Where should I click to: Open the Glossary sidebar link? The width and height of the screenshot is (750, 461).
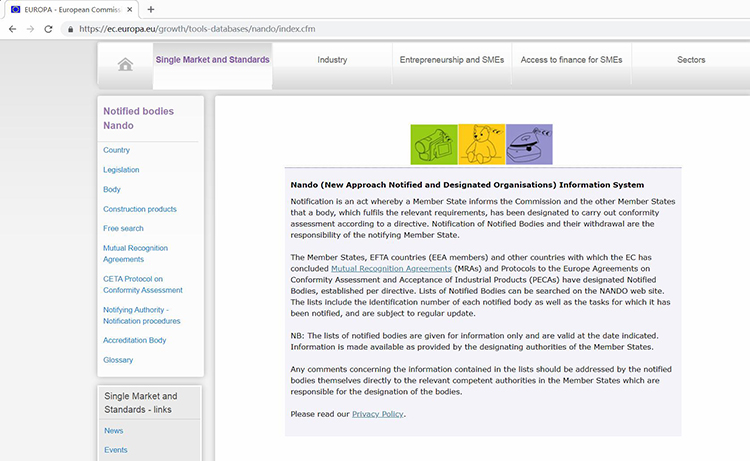[x=118, y=360]
